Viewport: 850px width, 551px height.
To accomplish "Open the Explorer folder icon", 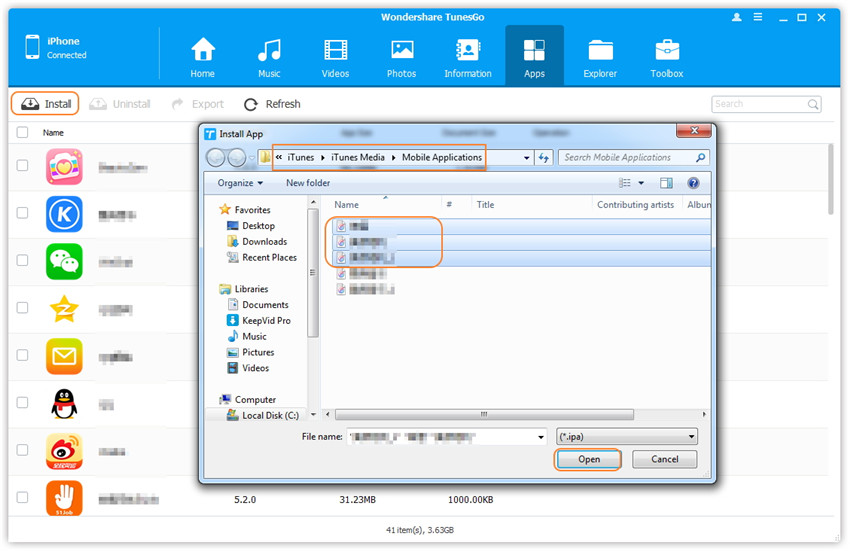I will [600, 50].
